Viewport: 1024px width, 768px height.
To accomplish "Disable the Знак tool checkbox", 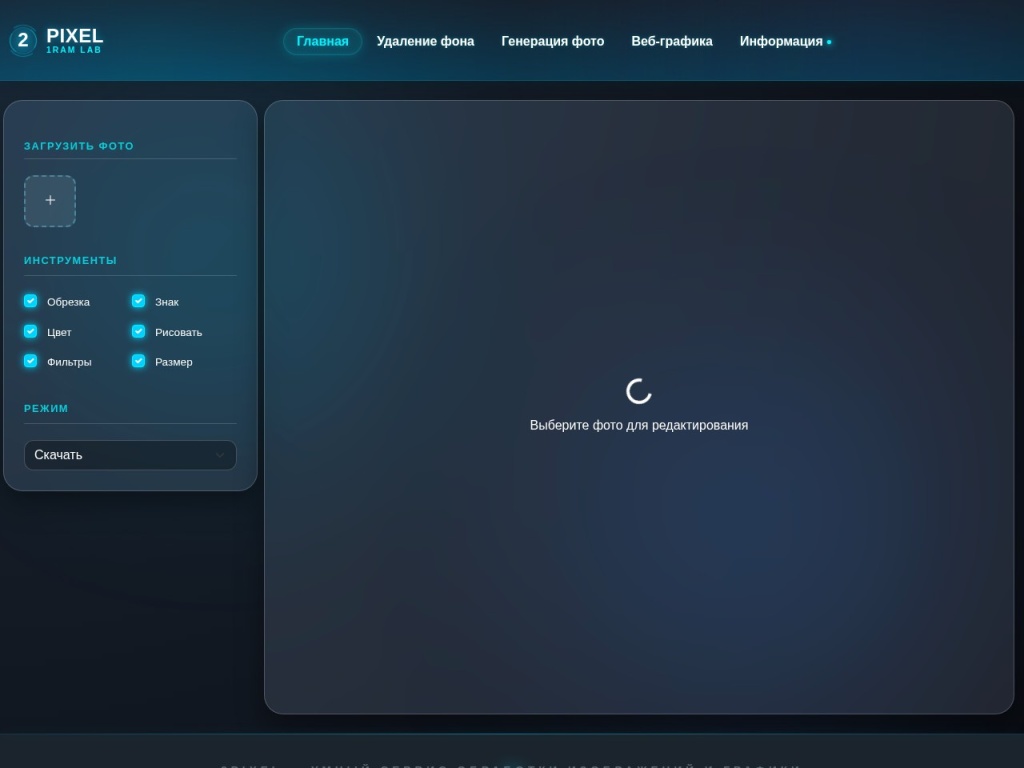I will 138,301.
